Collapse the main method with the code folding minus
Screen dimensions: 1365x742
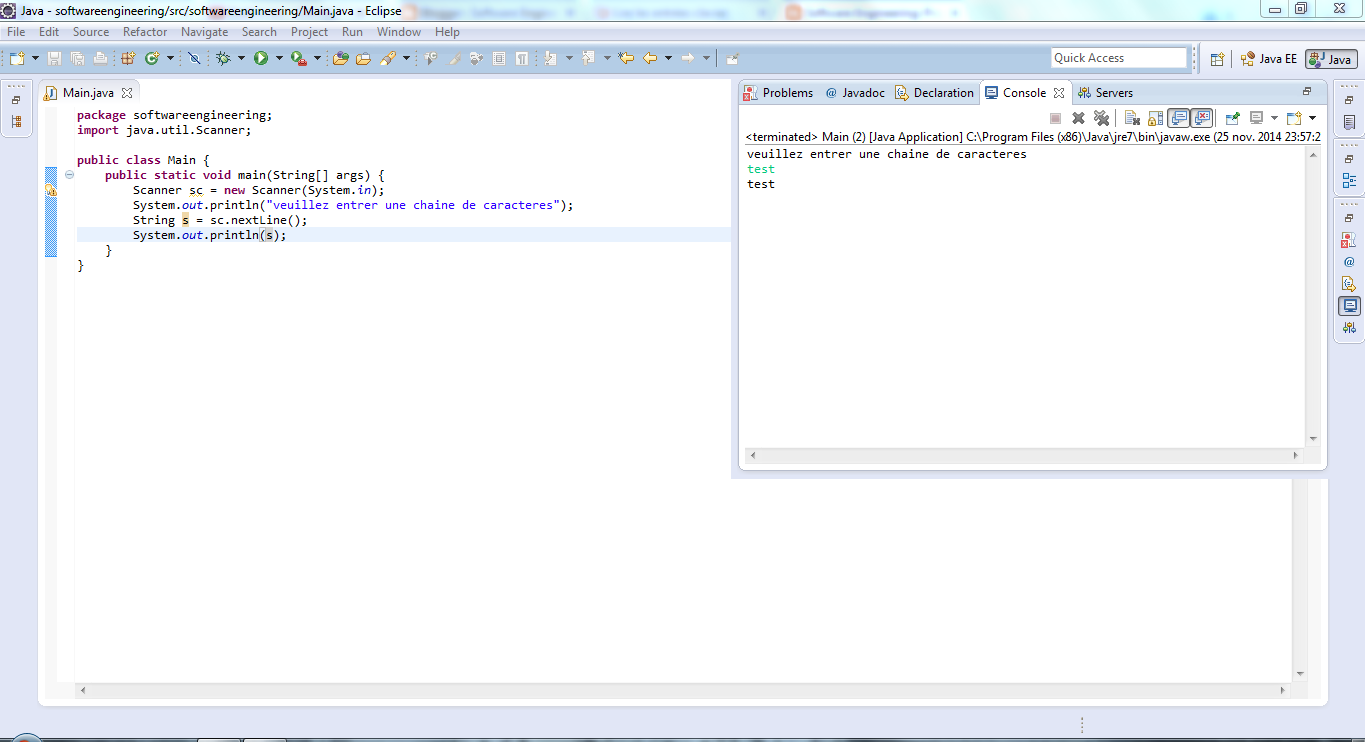click(67, 174)
